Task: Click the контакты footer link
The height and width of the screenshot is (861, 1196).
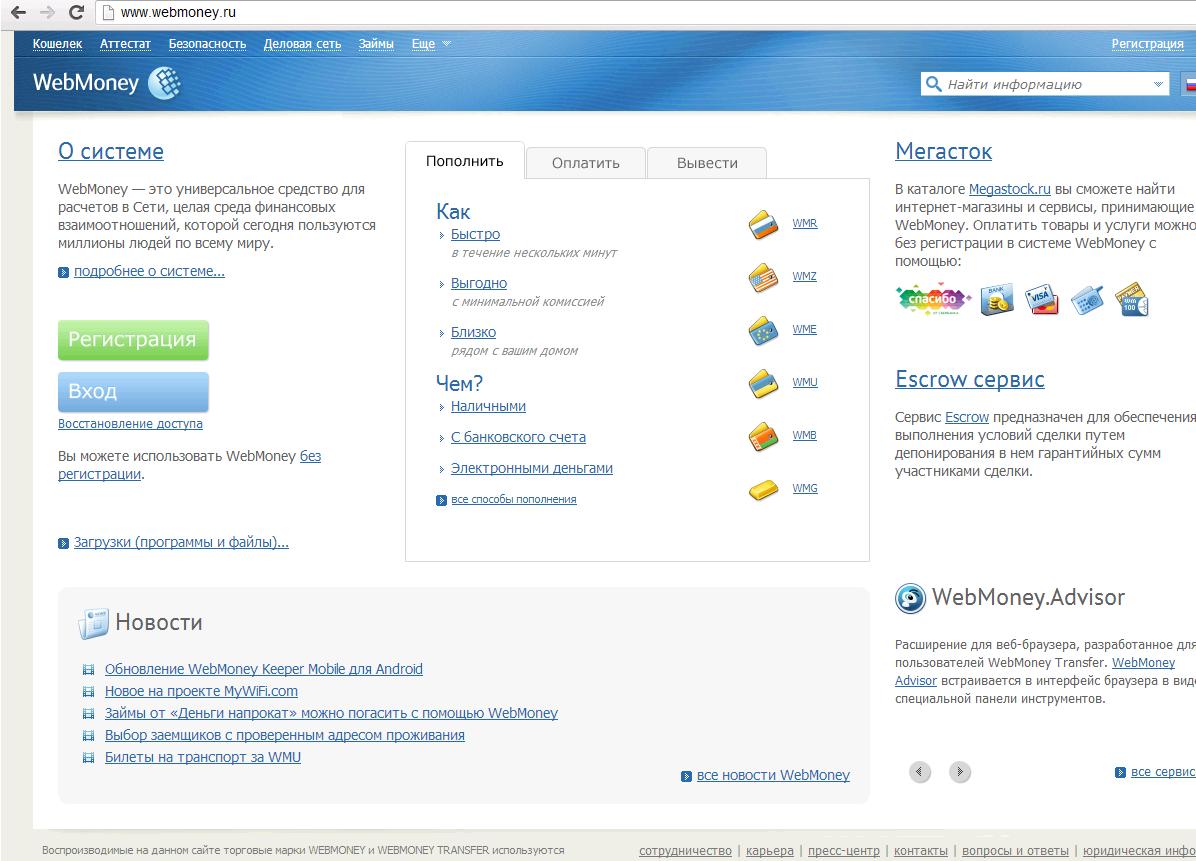Action: [921, 851]
